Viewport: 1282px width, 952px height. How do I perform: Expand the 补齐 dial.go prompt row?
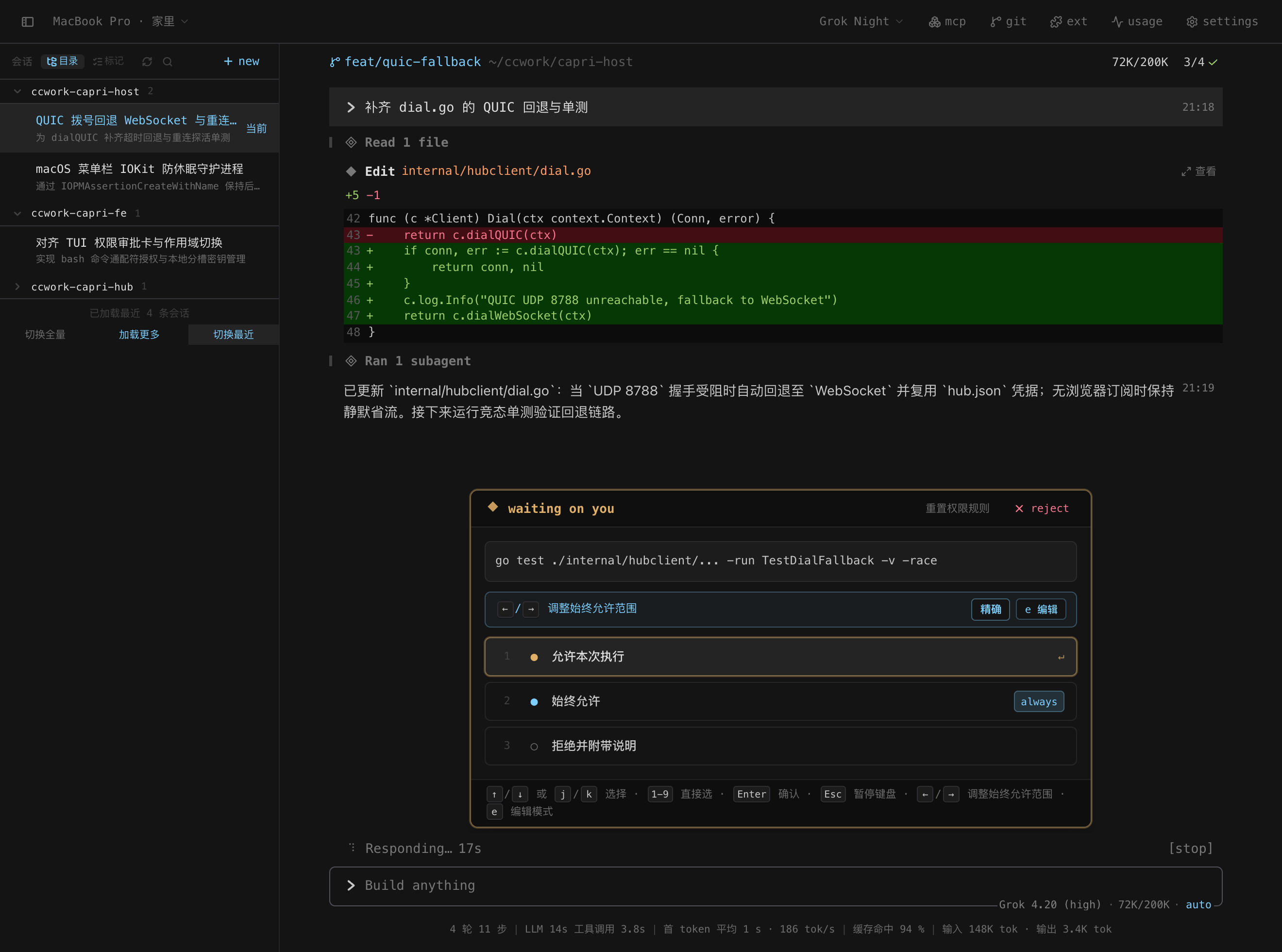point(776,107)
